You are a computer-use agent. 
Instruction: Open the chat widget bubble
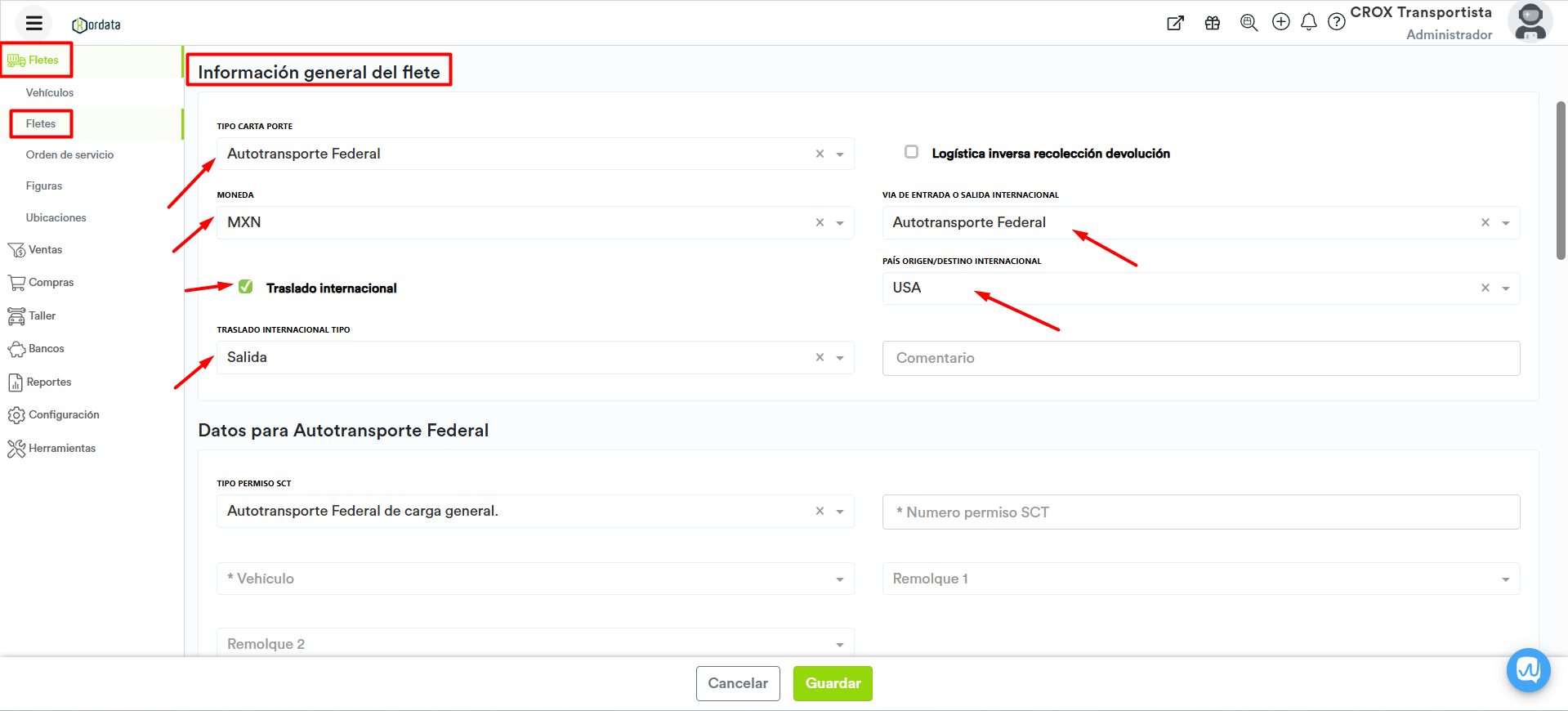coord(1528,670)
